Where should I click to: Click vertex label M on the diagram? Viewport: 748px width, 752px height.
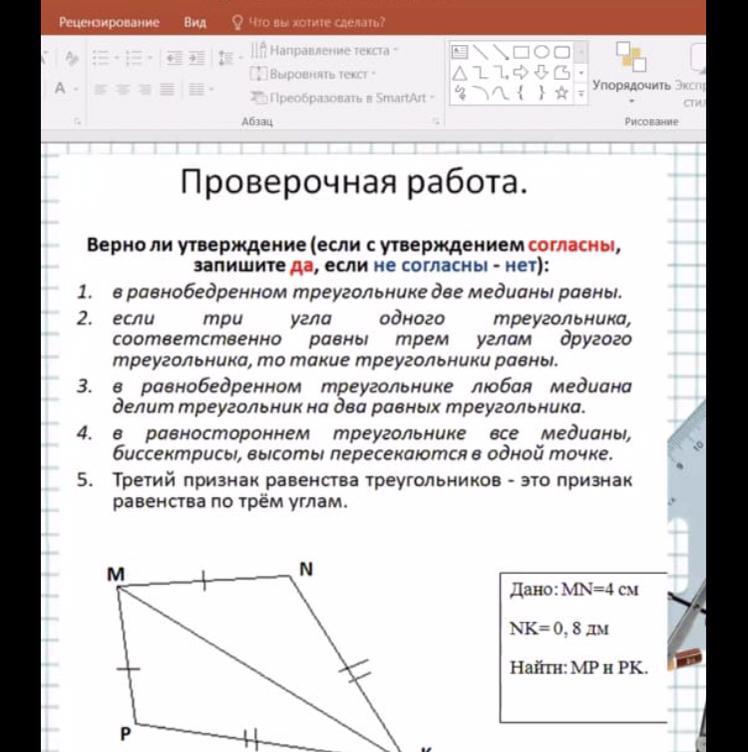tap(116, 573)
